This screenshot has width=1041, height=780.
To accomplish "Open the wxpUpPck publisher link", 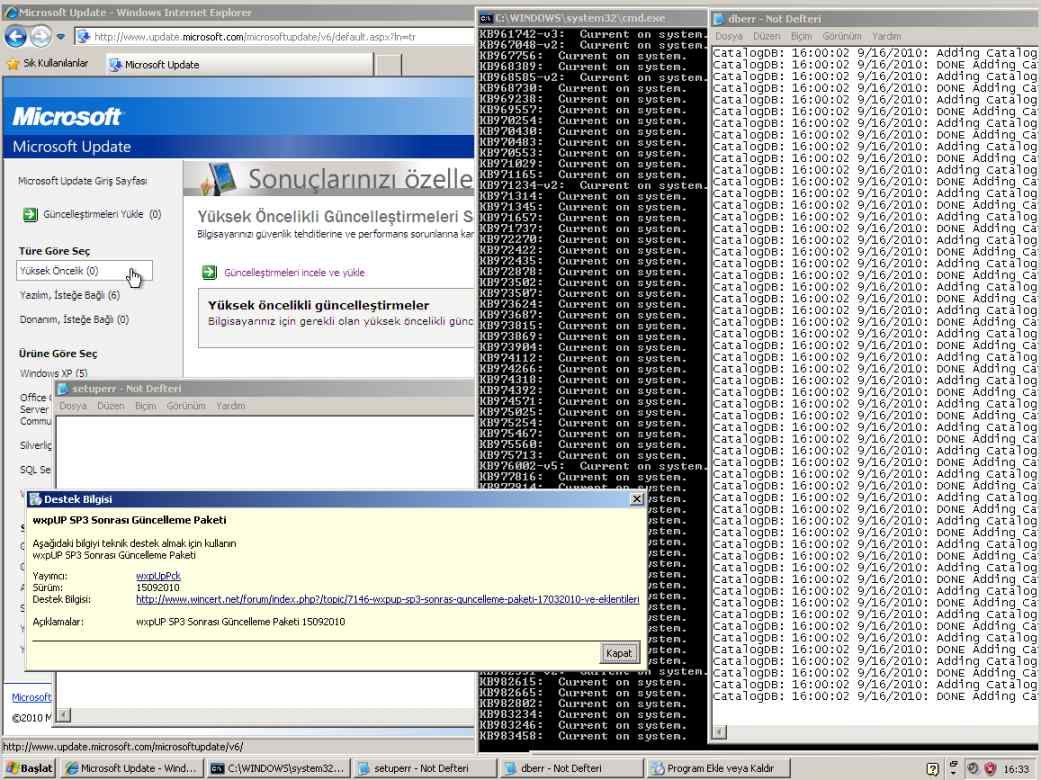I will tap(158, 576).
